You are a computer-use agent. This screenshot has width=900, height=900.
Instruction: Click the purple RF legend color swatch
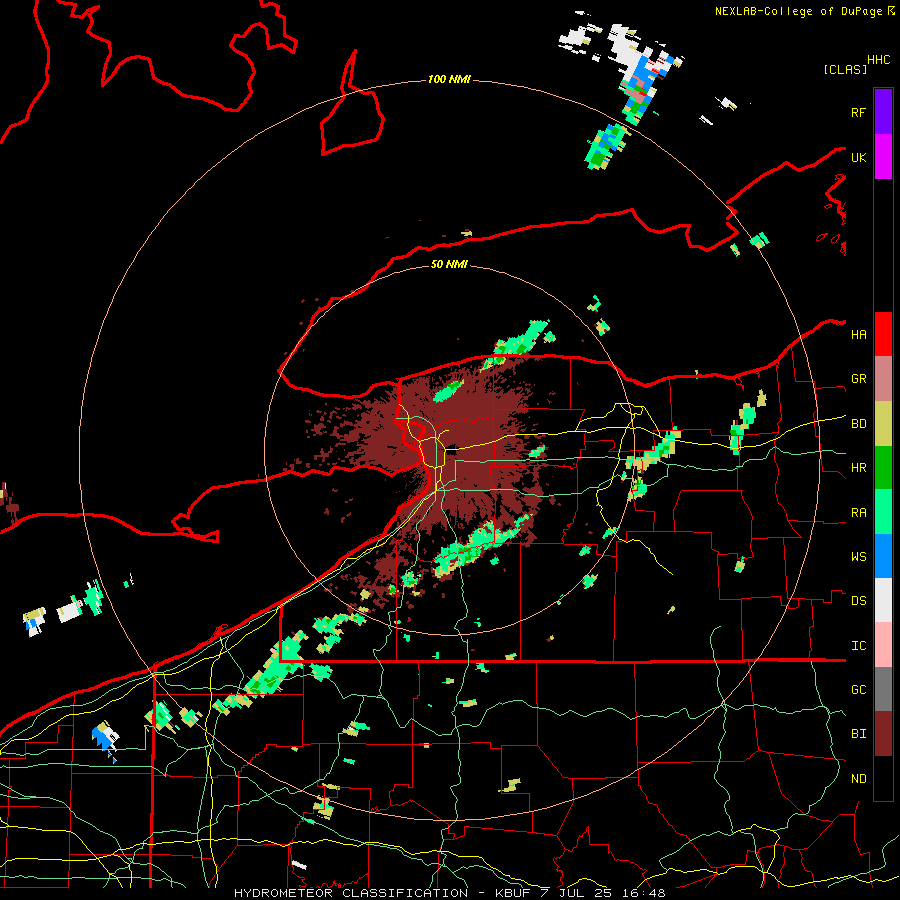(x=883, y=112)
